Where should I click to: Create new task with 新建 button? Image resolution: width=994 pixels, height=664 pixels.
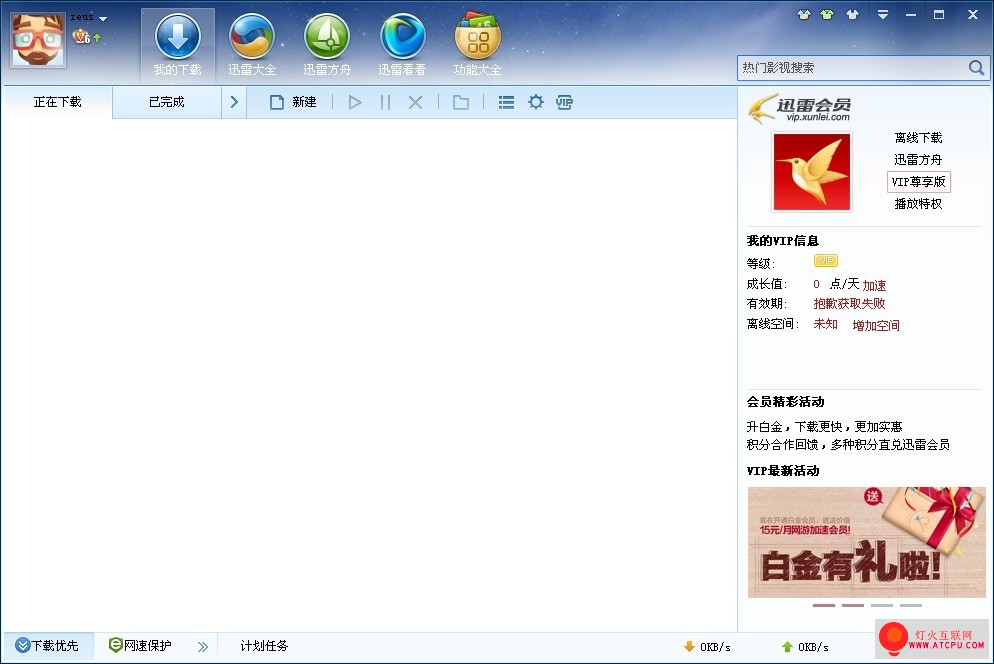293,102
